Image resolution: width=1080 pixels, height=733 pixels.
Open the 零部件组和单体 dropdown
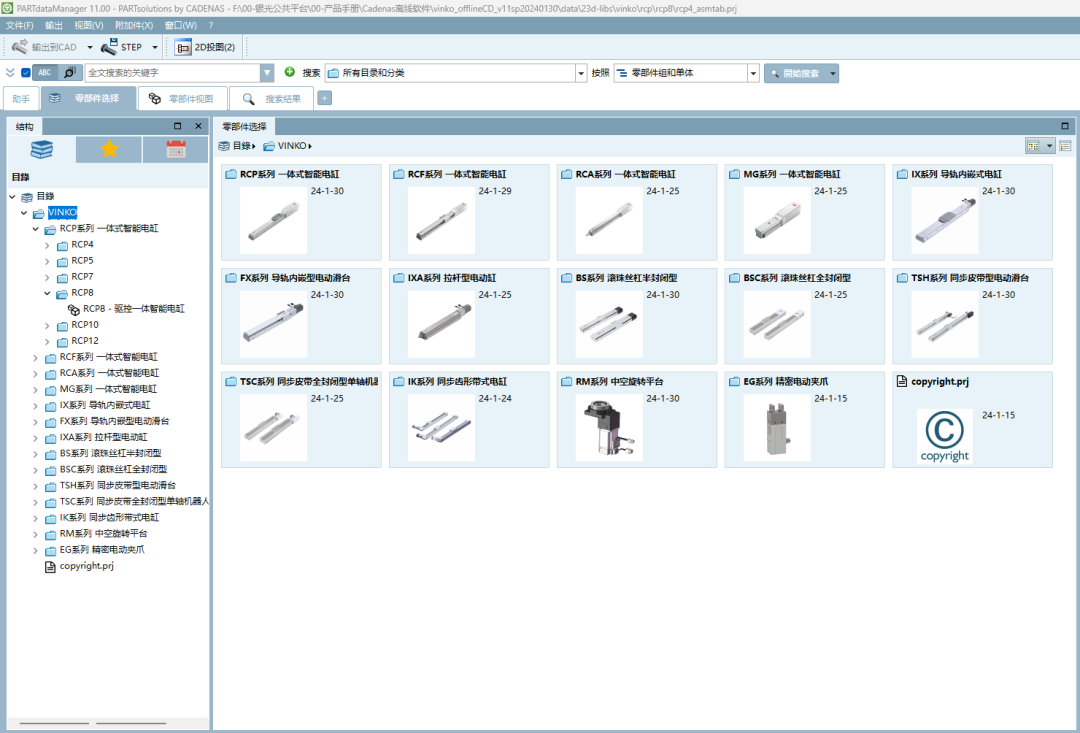(x=753, y=73)
